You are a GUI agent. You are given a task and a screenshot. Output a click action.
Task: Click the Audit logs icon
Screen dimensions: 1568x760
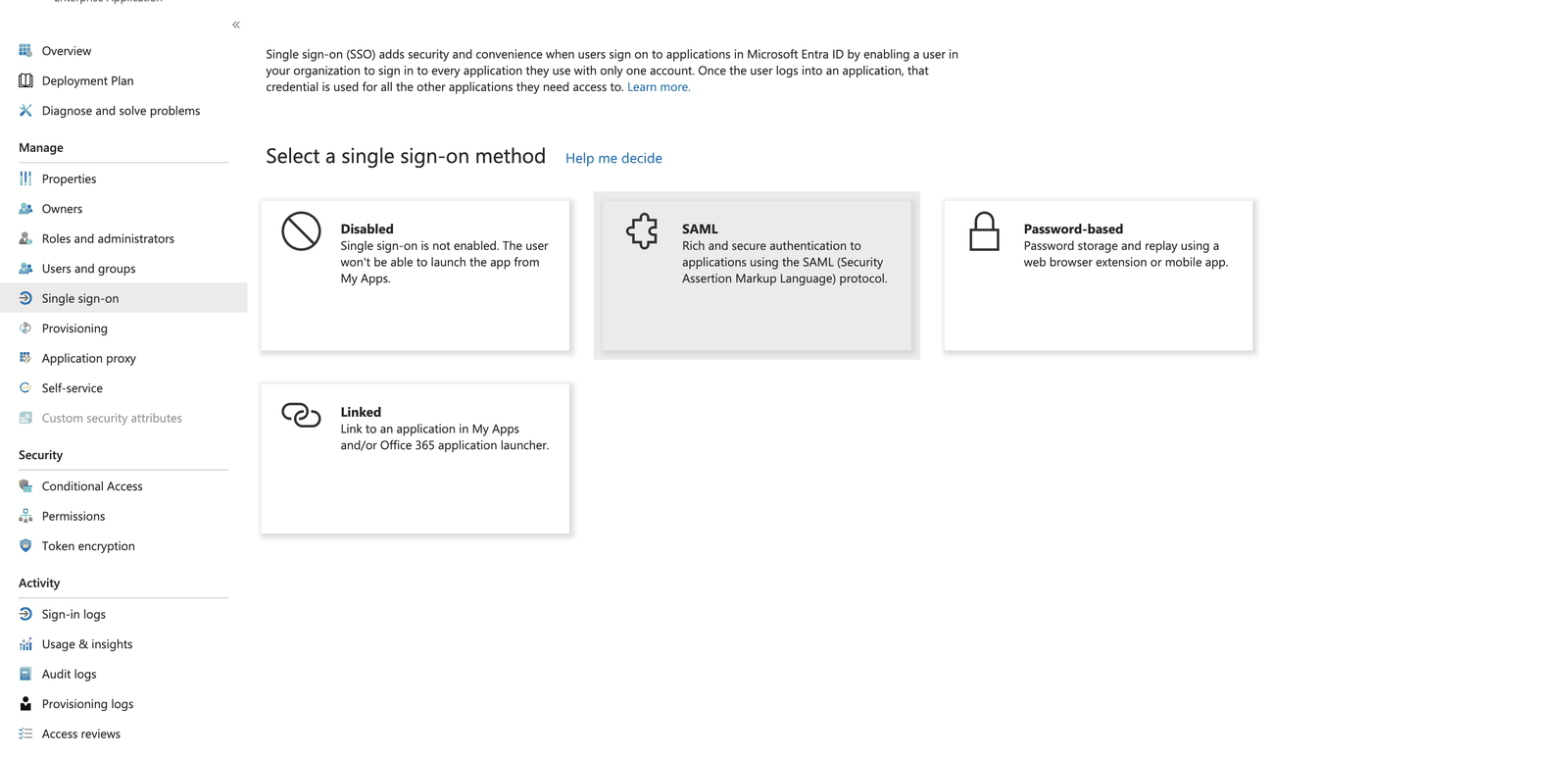(25, 674)
